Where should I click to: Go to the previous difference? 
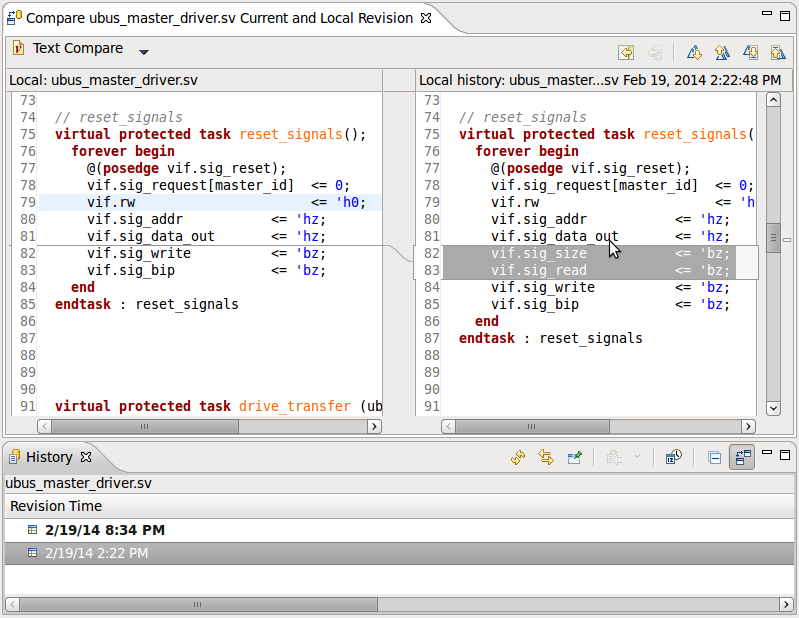pos(720,53)
